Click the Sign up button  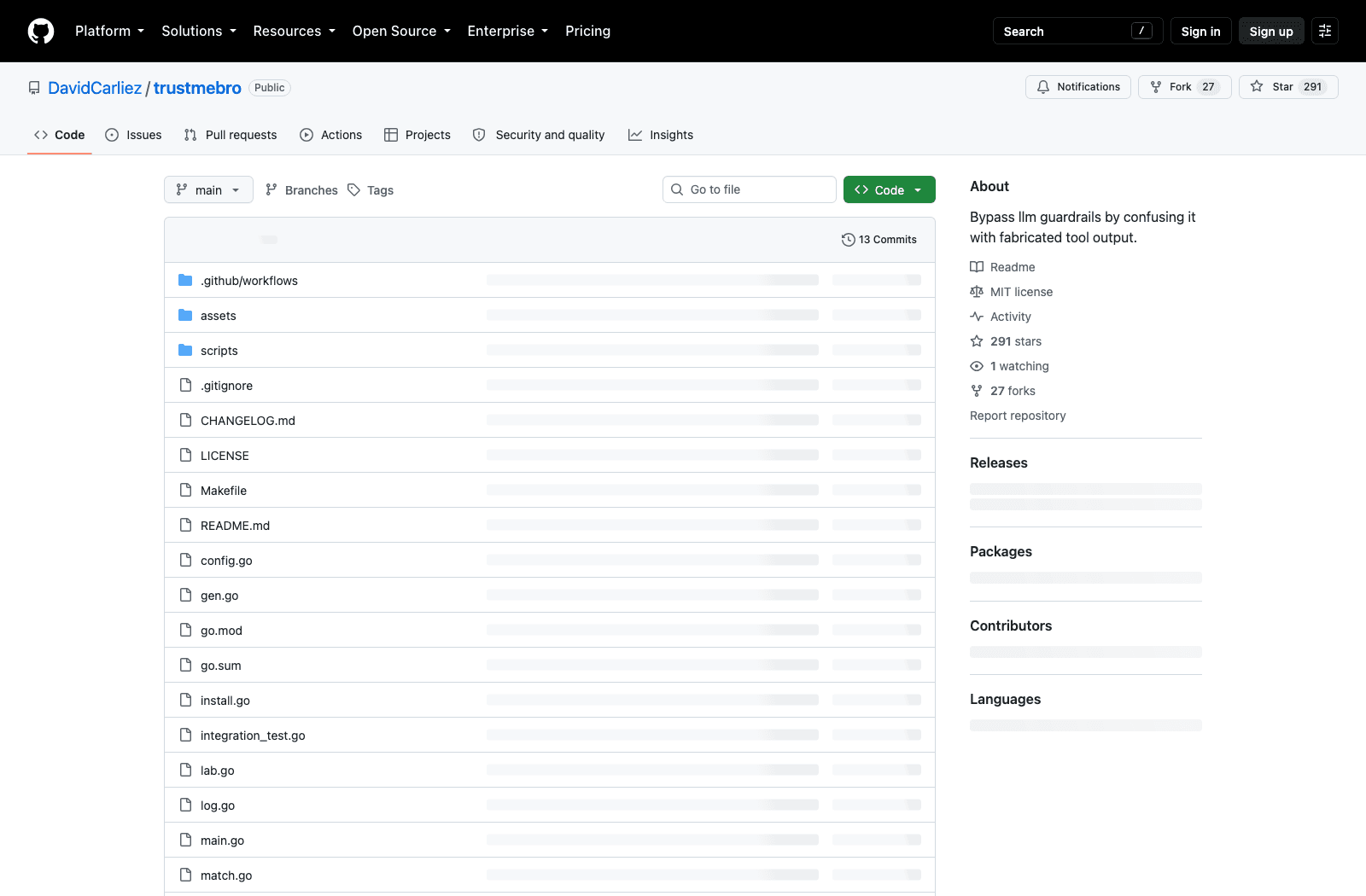[1271, 31]
